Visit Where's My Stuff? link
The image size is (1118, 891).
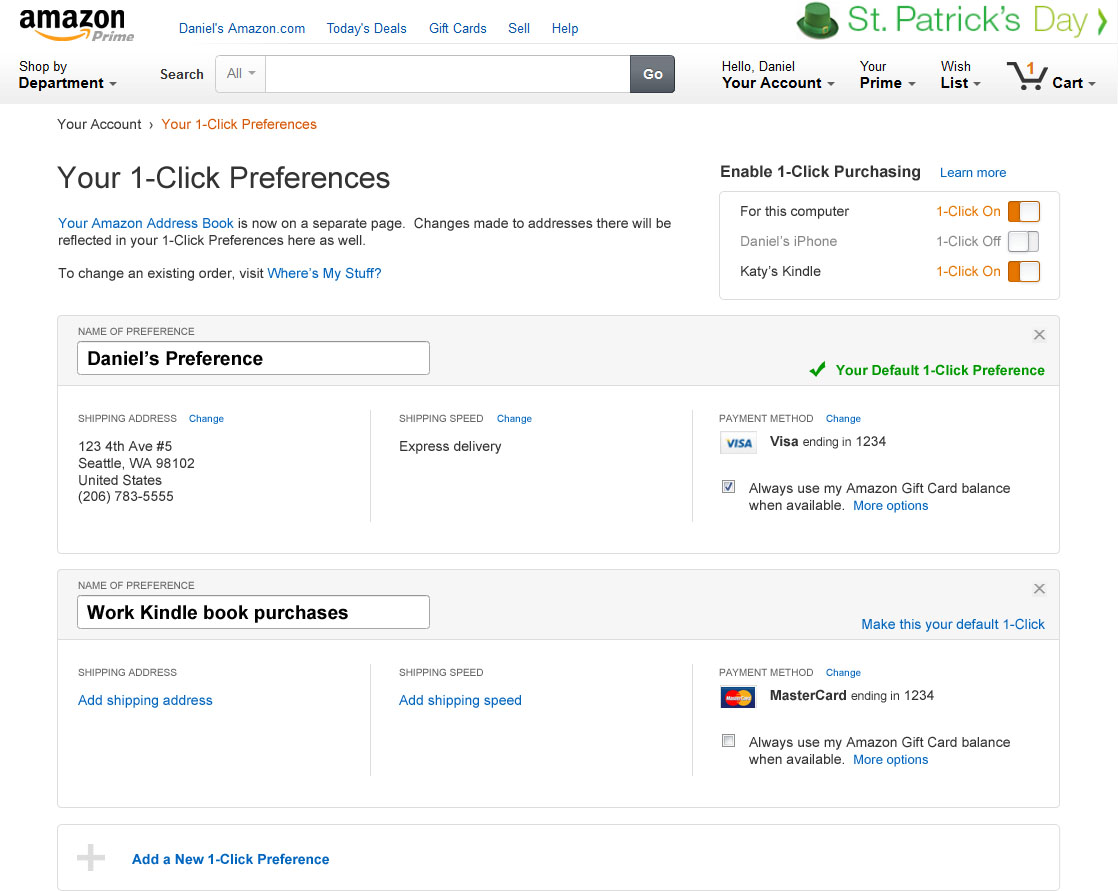point(324,273)
